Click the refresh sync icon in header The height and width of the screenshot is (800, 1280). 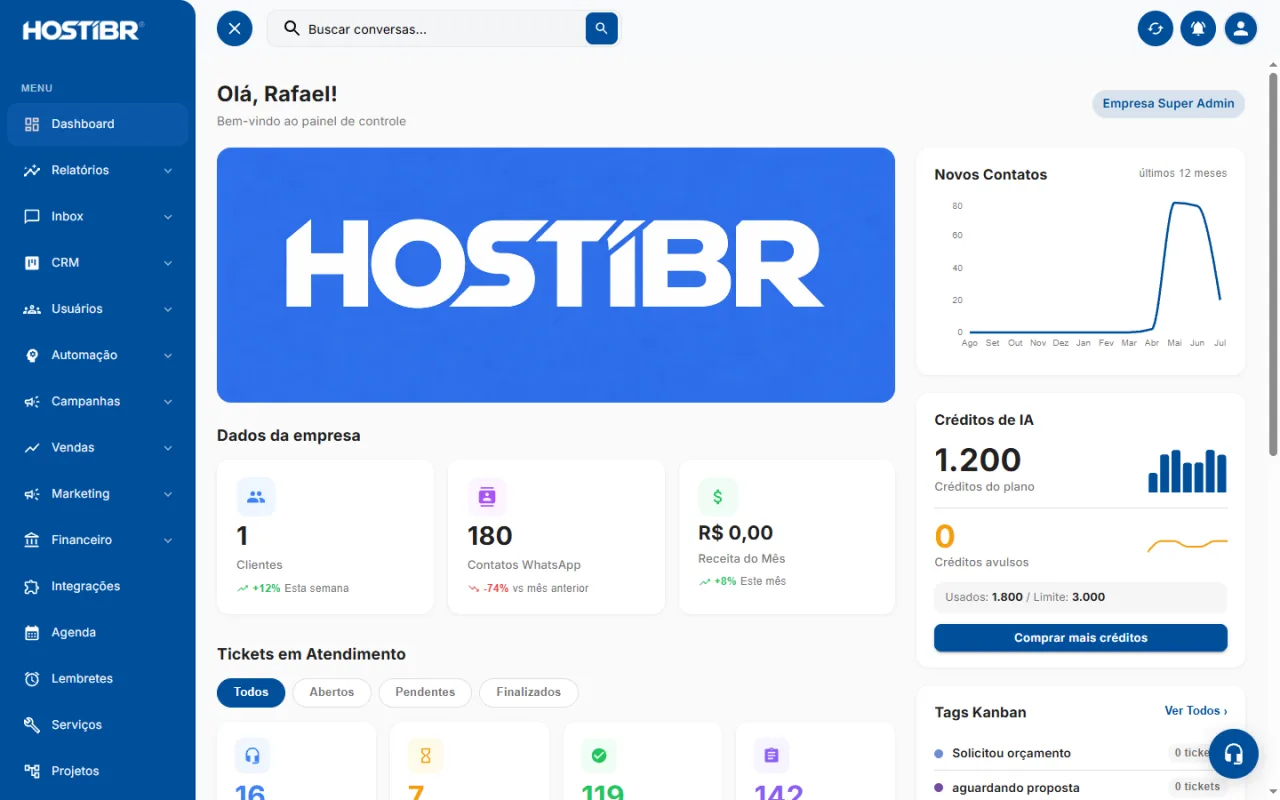(1155, 28)
